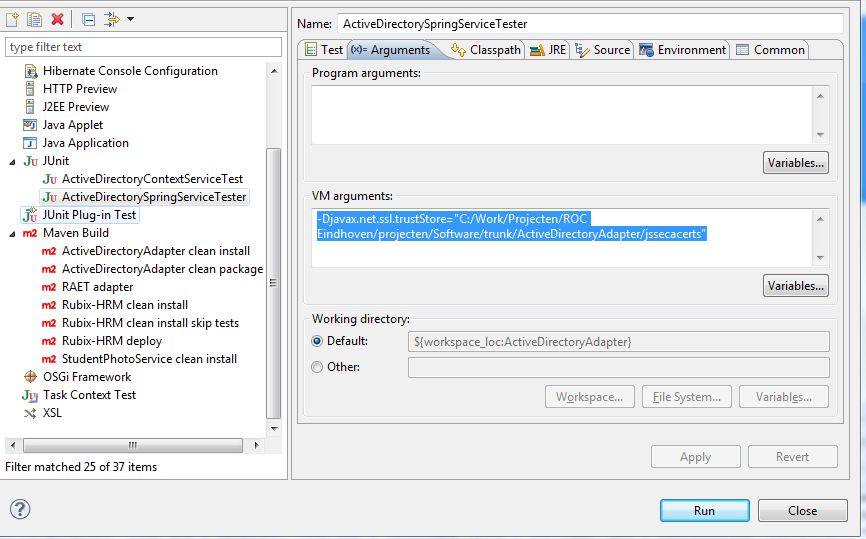Choose the Other working directory option
The height and width of the screenshot is (539, 866).
coord(317,367)
